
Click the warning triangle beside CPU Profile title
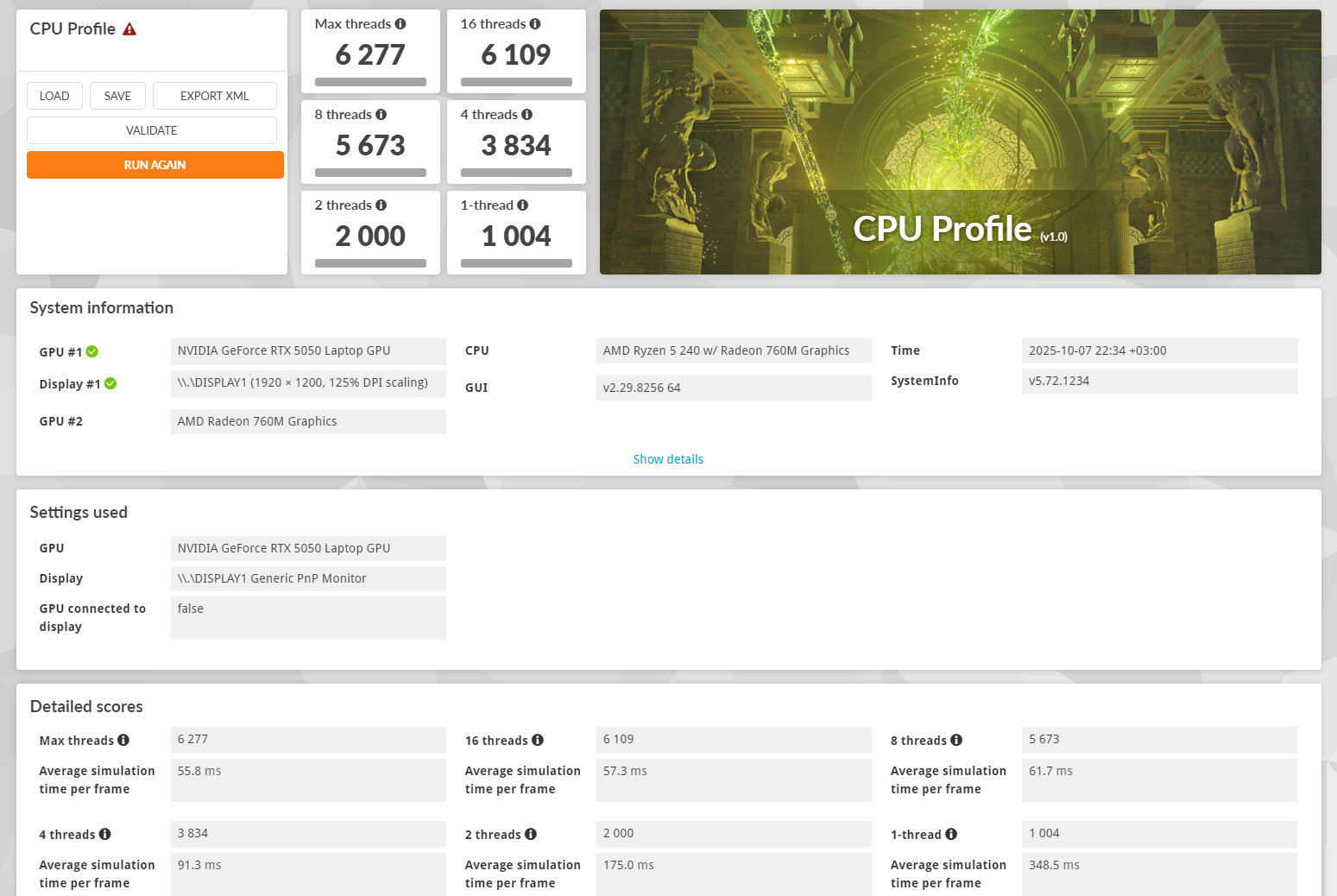[129, 29]
